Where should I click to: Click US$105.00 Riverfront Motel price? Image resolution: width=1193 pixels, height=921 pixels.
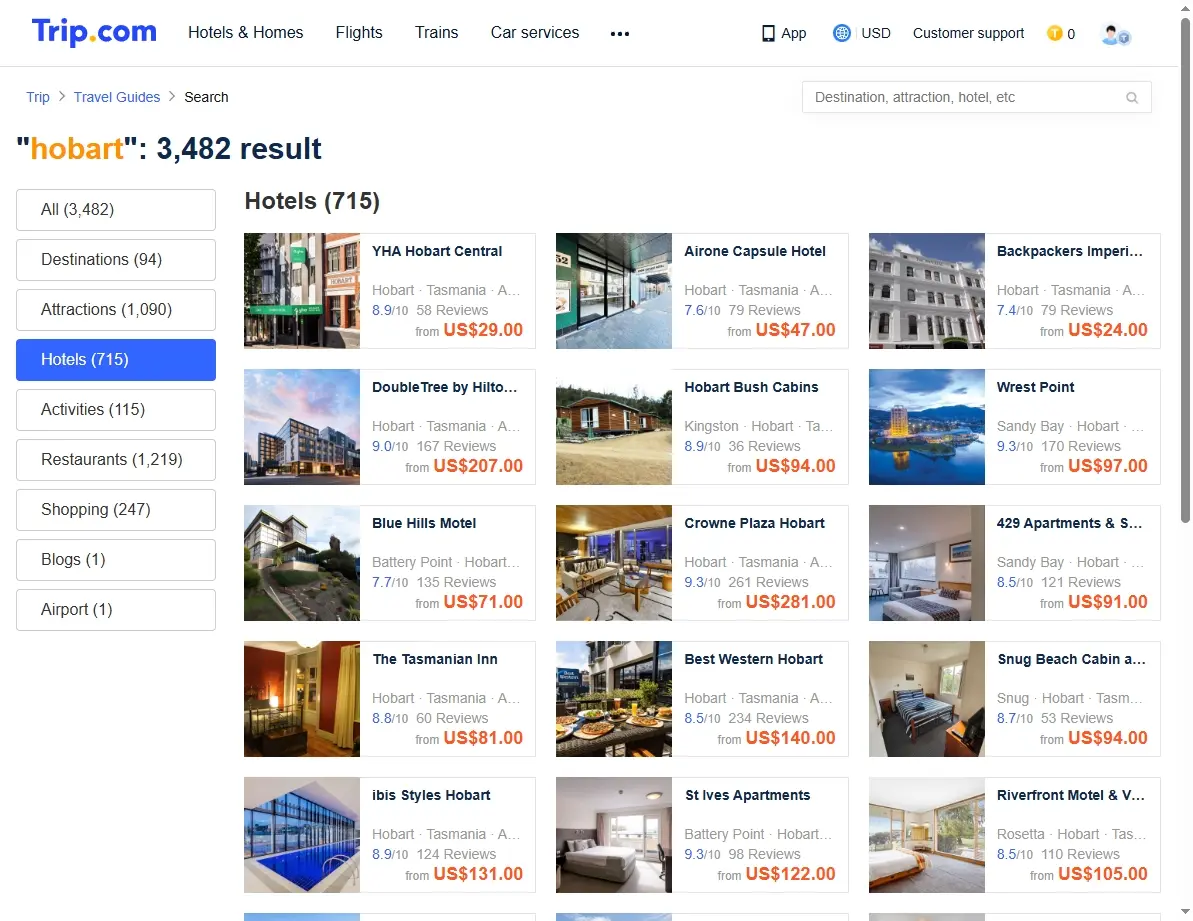coord(1102,875)
